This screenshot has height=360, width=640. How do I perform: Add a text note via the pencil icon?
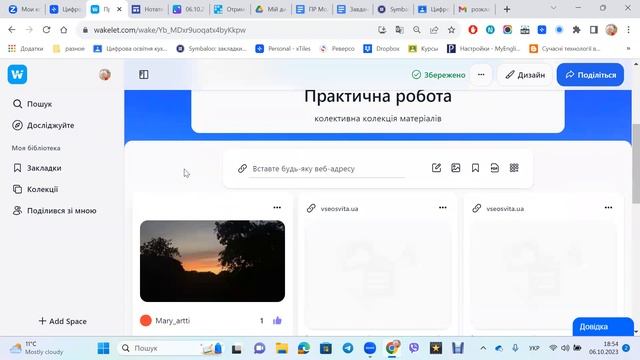(436, 168)
